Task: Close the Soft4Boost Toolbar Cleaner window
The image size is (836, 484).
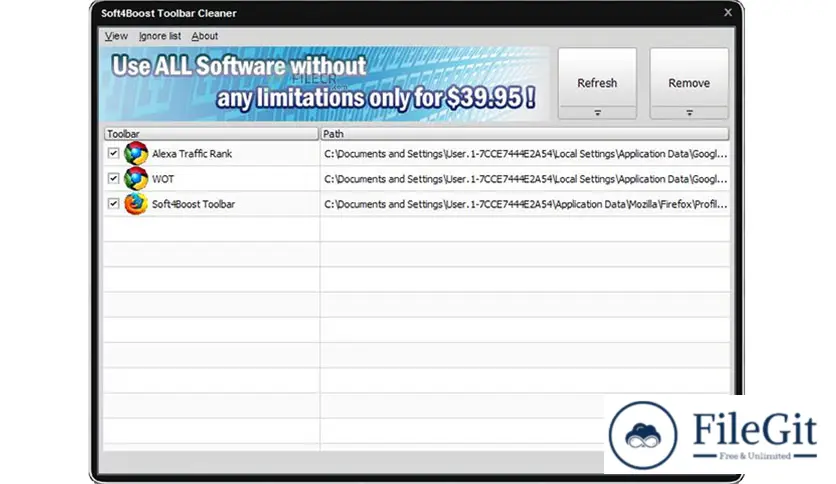Action: (728, 12)
